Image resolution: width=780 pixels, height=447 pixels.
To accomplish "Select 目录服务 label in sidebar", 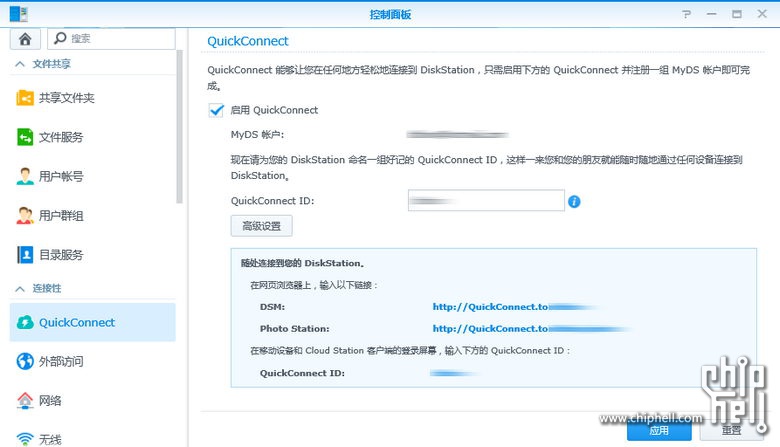I will pos(61,255).
